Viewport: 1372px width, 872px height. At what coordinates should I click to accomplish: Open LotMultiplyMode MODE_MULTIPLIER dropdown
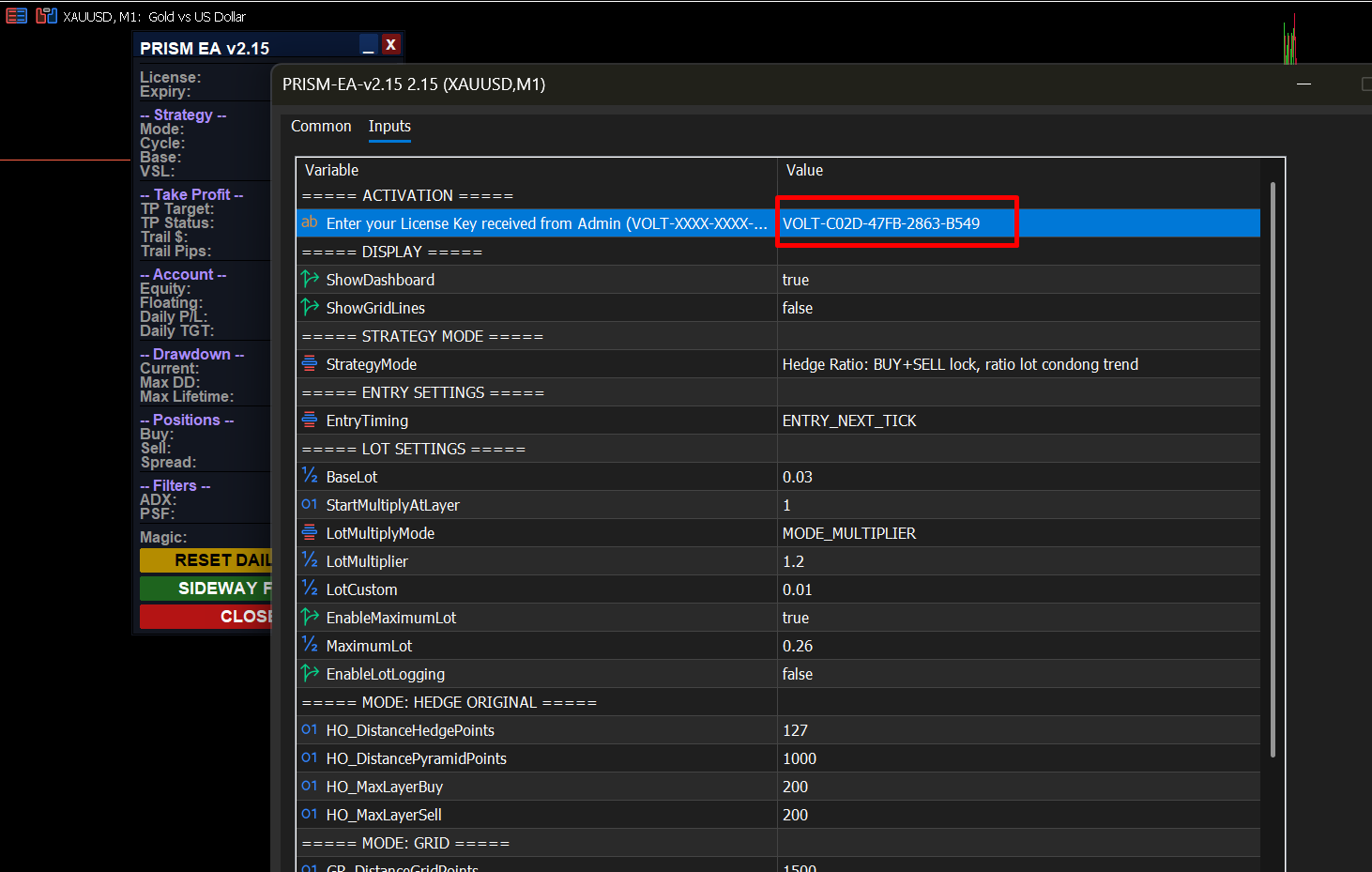point(1018,533)
